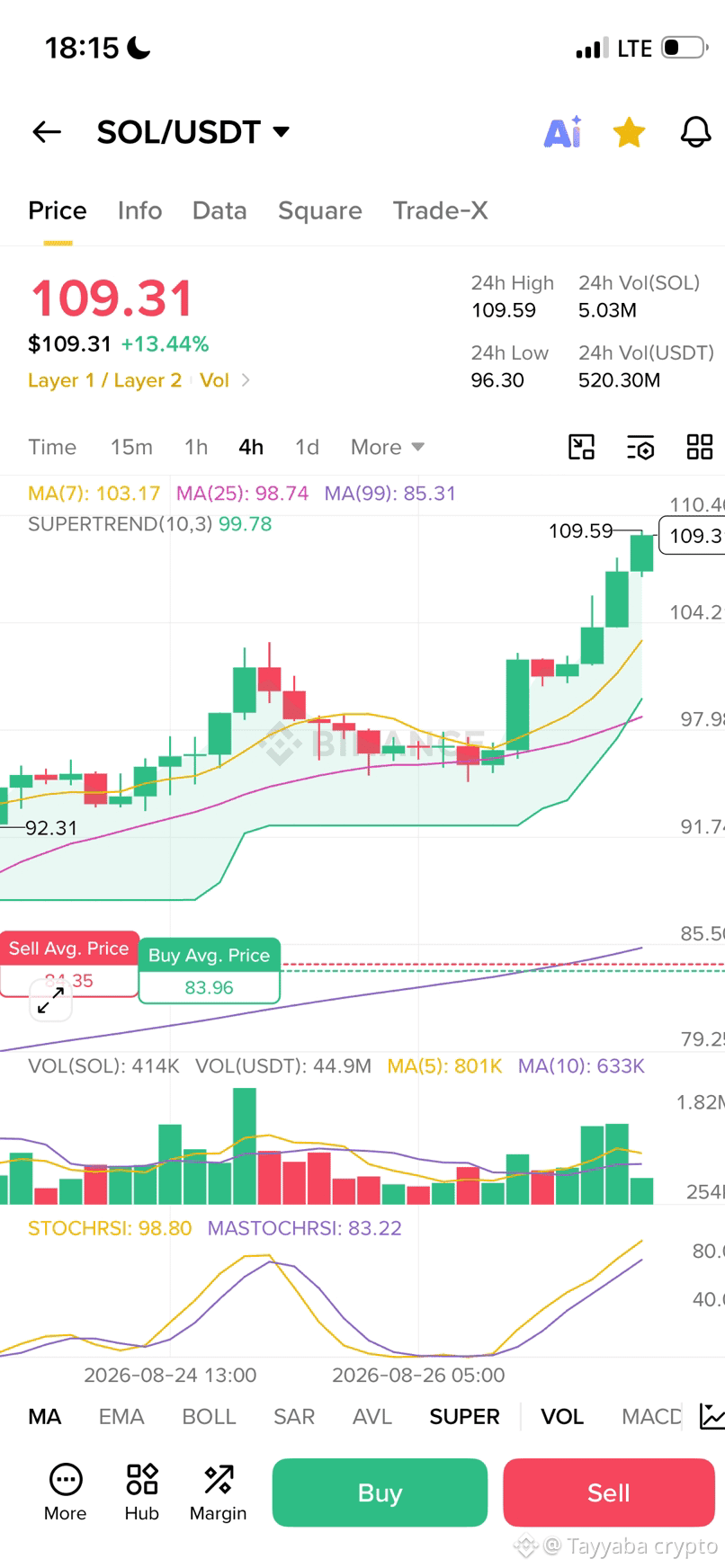The image size is (725, 1568).
Task: Switch to the Trade-X tab
Action: [440, 210]
